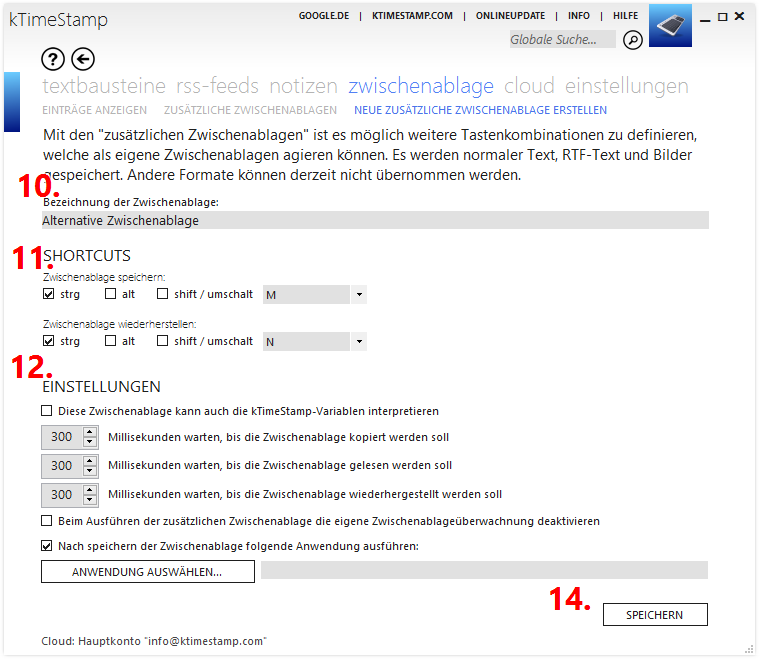Click the SHORTCUTS heading
The image size is (760, 659).
[x=87, y=255]
